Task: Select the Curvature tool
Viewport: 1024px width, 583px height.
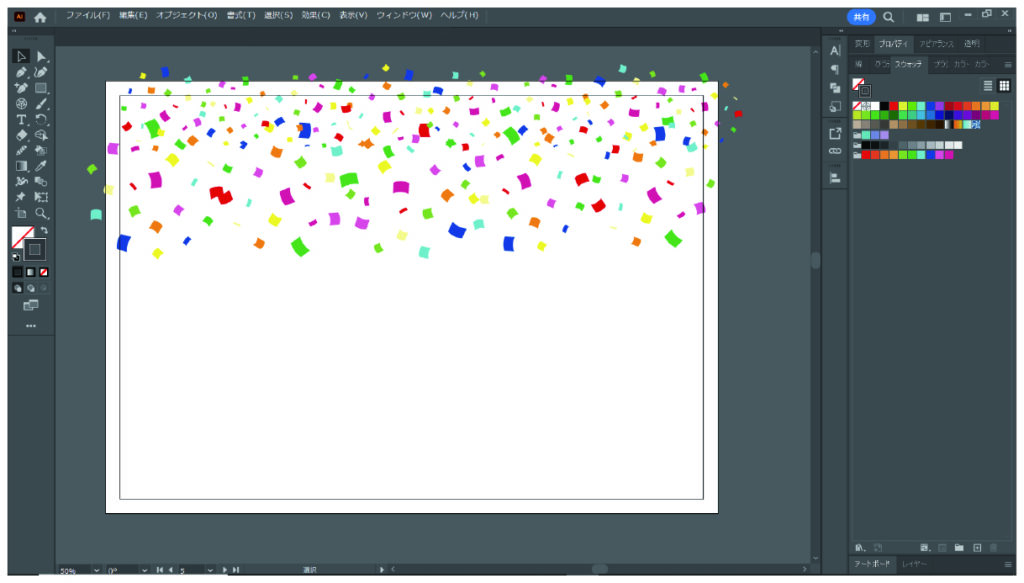Action: [x=41, y=72]
